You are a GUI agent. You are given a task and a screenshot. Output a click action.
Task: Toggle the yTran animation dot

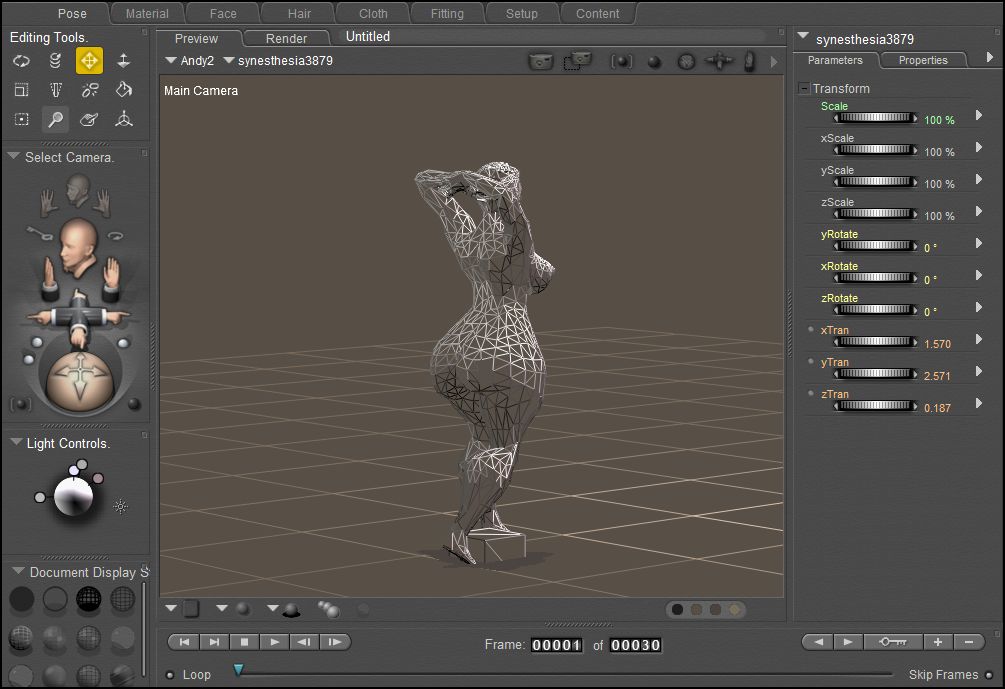tap(811, 361)
